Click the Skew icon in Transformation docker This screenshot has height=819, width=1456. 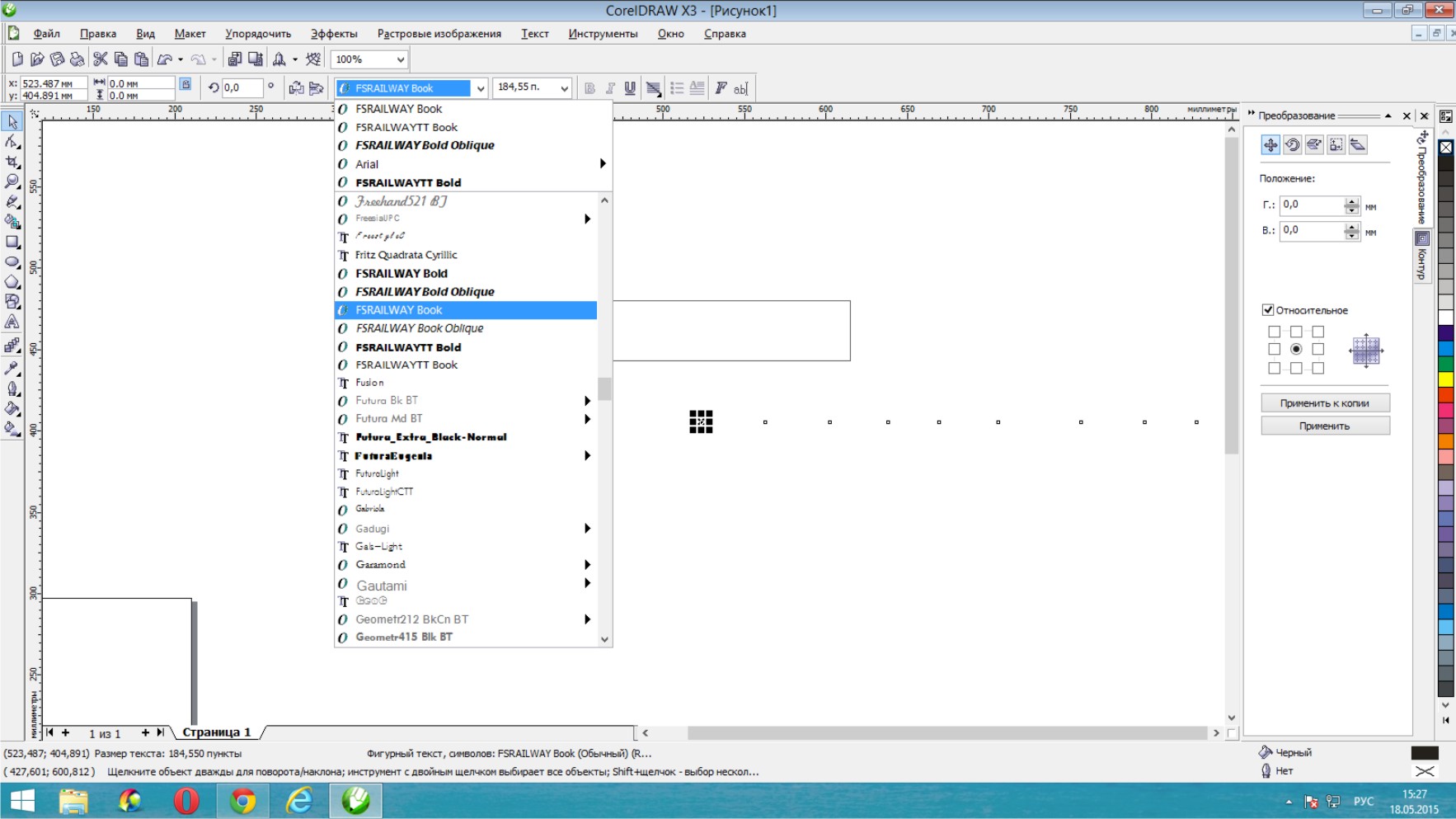coord(1358,145)
